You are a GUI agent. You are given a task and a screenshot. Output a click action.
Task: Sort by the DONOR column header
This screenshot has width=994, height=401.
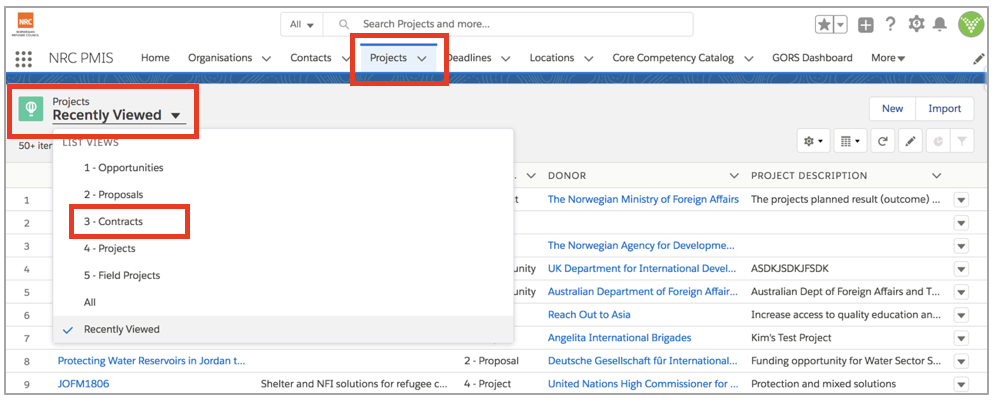point(567,175)
